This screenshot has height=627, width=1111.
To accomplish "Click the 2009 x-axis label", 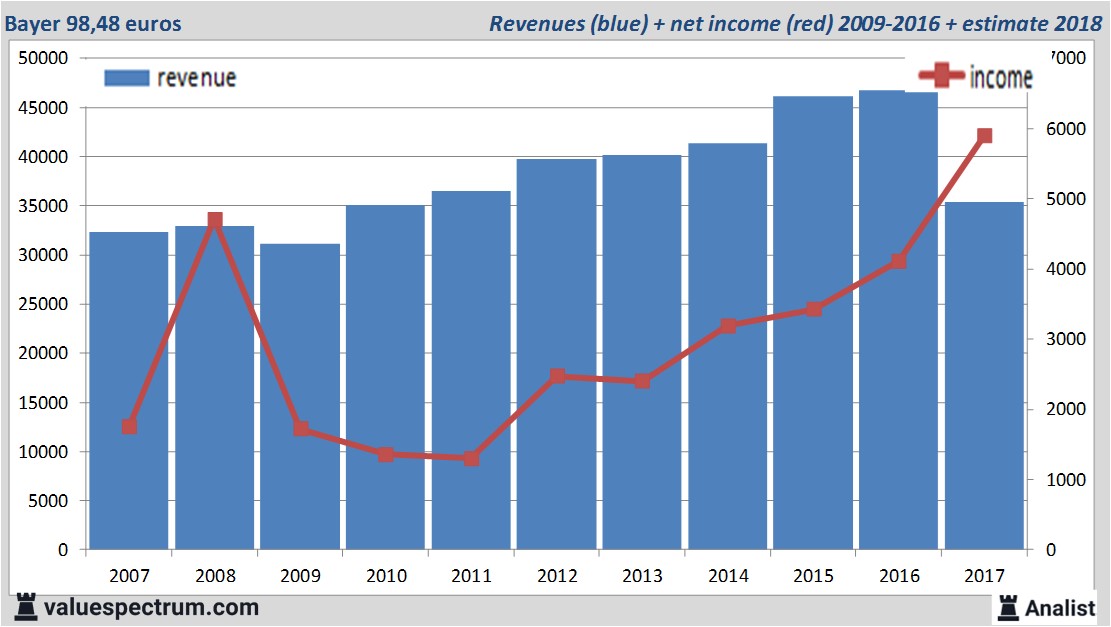I will (300, 575).
